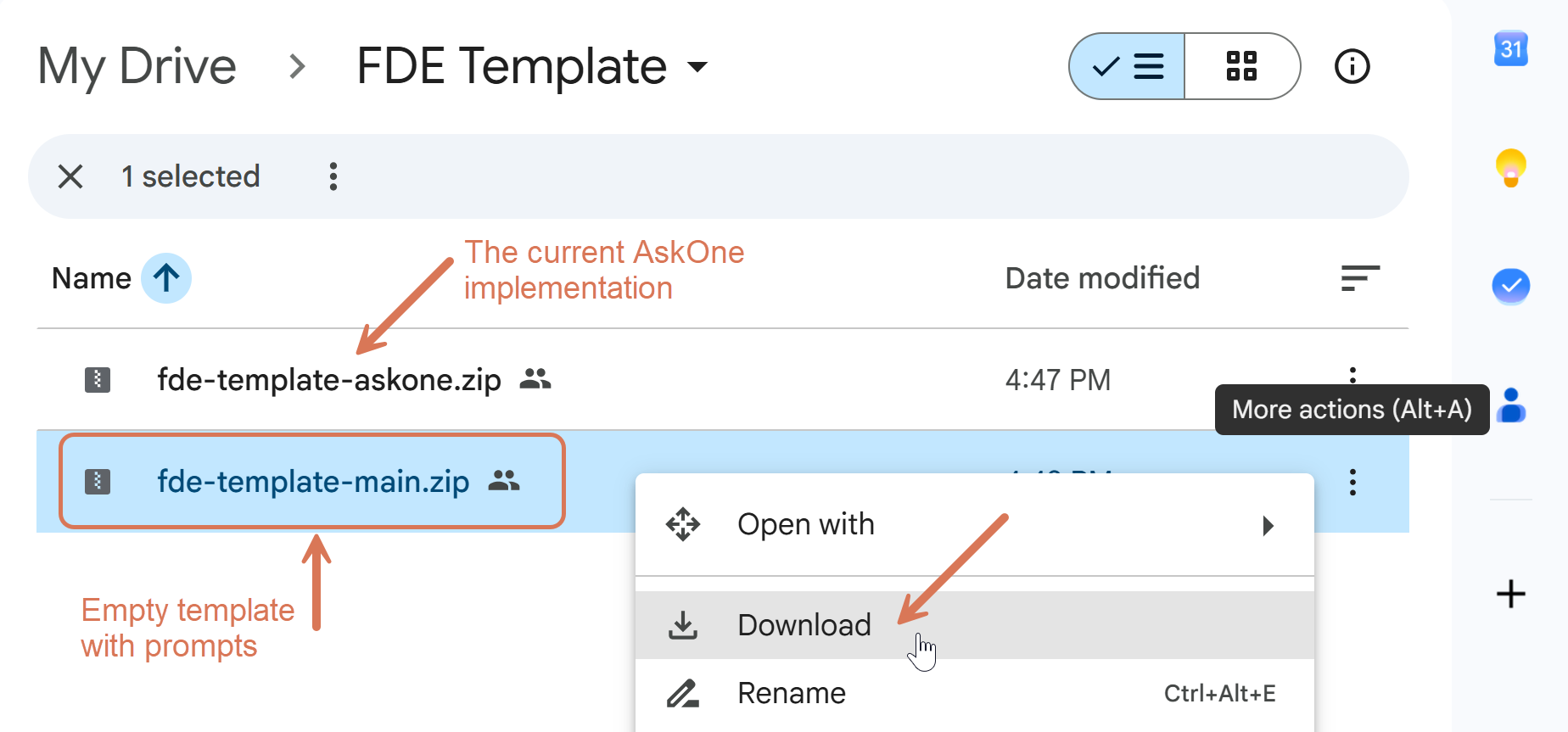Open Google Keep lightbulb icon

(x=1510, y=167)
